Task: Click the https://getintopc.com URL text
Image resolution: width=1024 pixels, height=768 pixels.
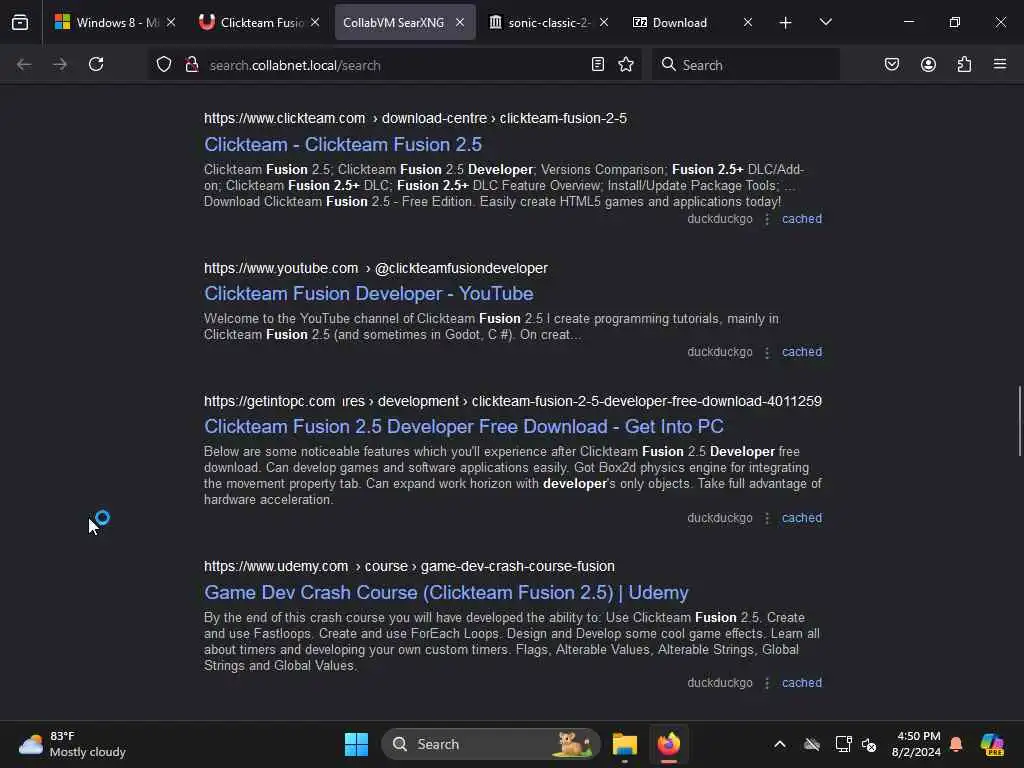Action: [x=269, y=401]
